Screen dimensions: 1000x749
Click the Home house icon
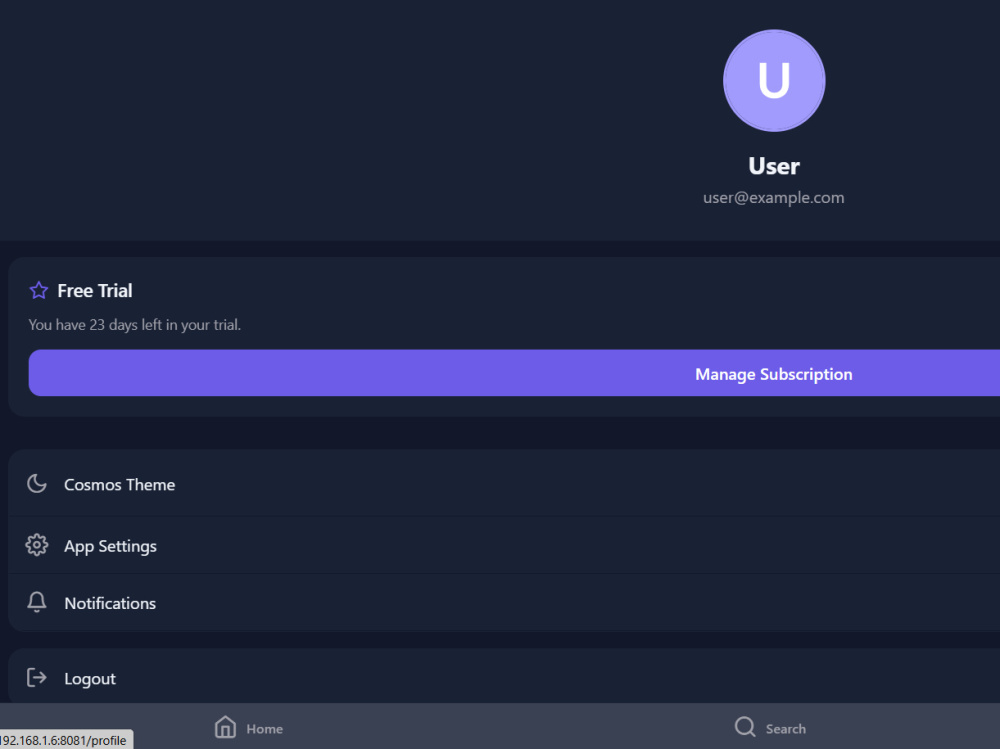[225, 727]
